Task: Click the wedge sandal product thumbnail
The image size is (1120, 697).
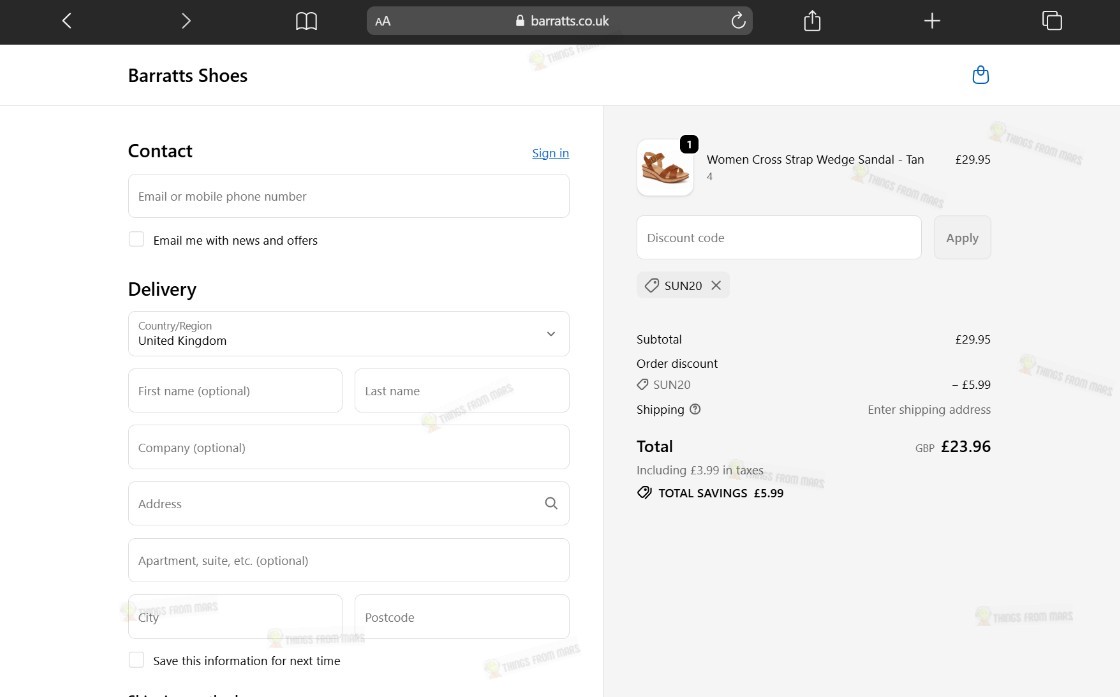Action: [665, 168]
